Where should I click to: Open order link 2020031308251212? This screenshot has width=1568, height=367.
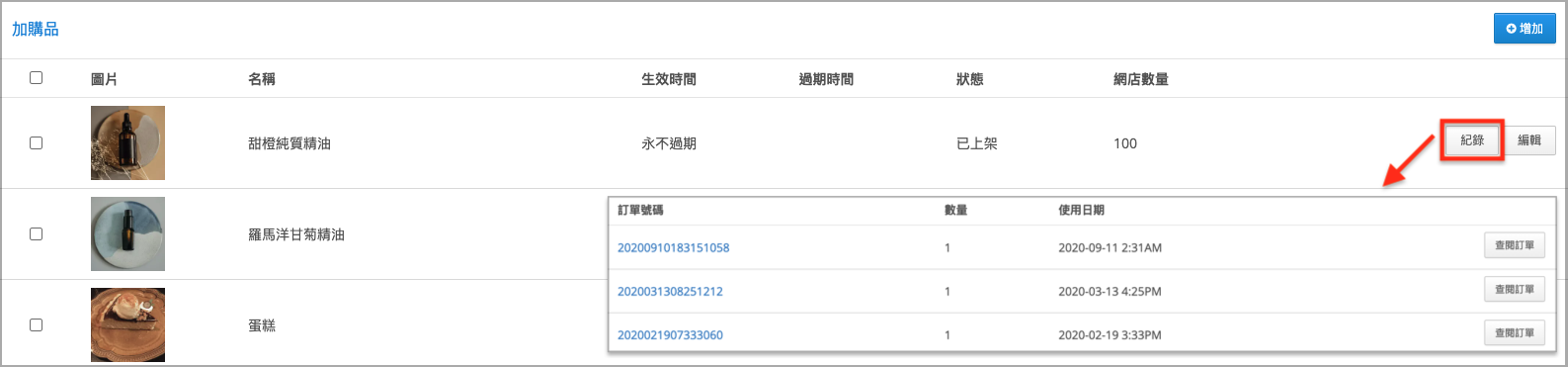pos(670,292)
